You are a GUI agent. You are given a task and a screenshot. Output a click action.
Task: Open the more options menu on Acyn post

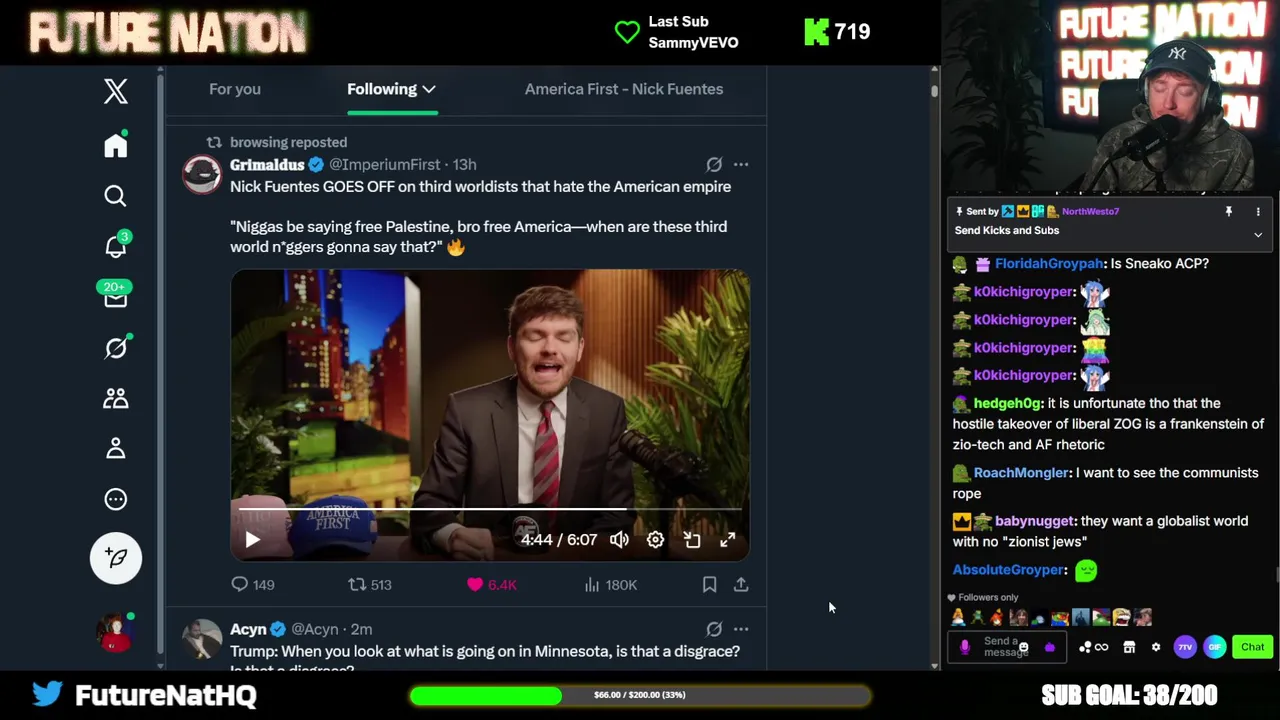pos(741,629)
